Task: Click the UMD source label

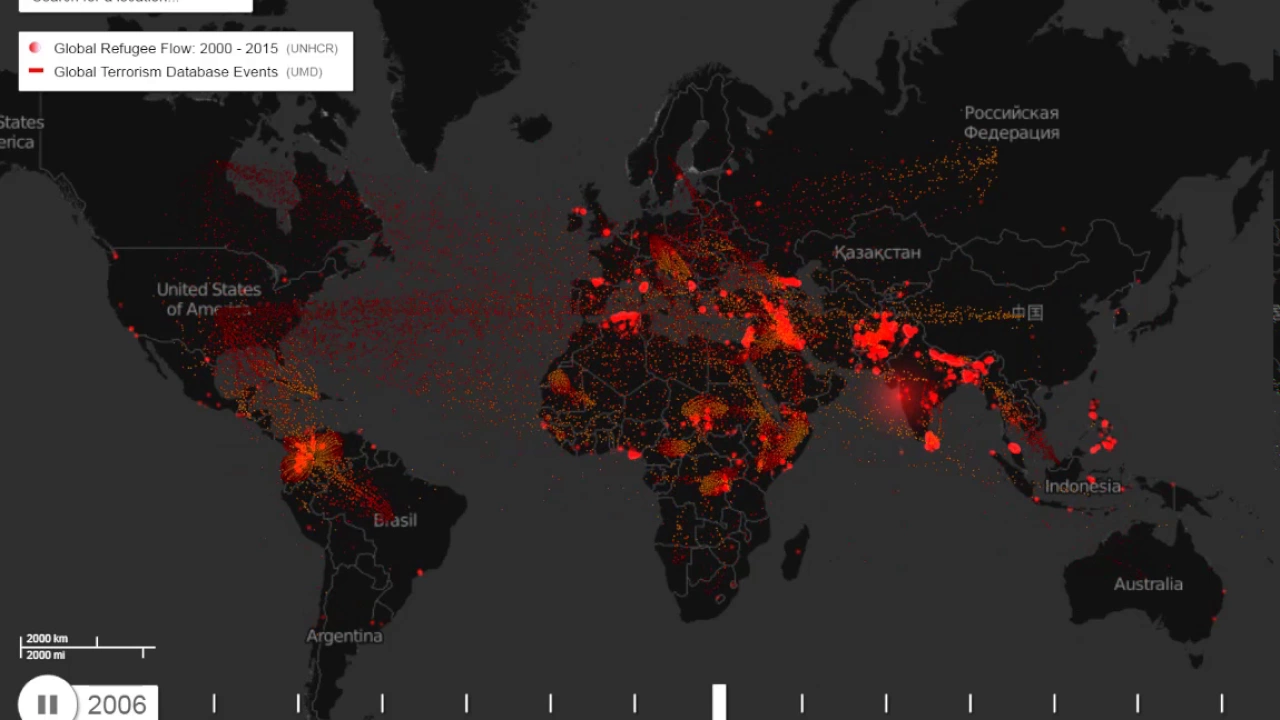Action: pyautogui.click(x=304, y=72)
